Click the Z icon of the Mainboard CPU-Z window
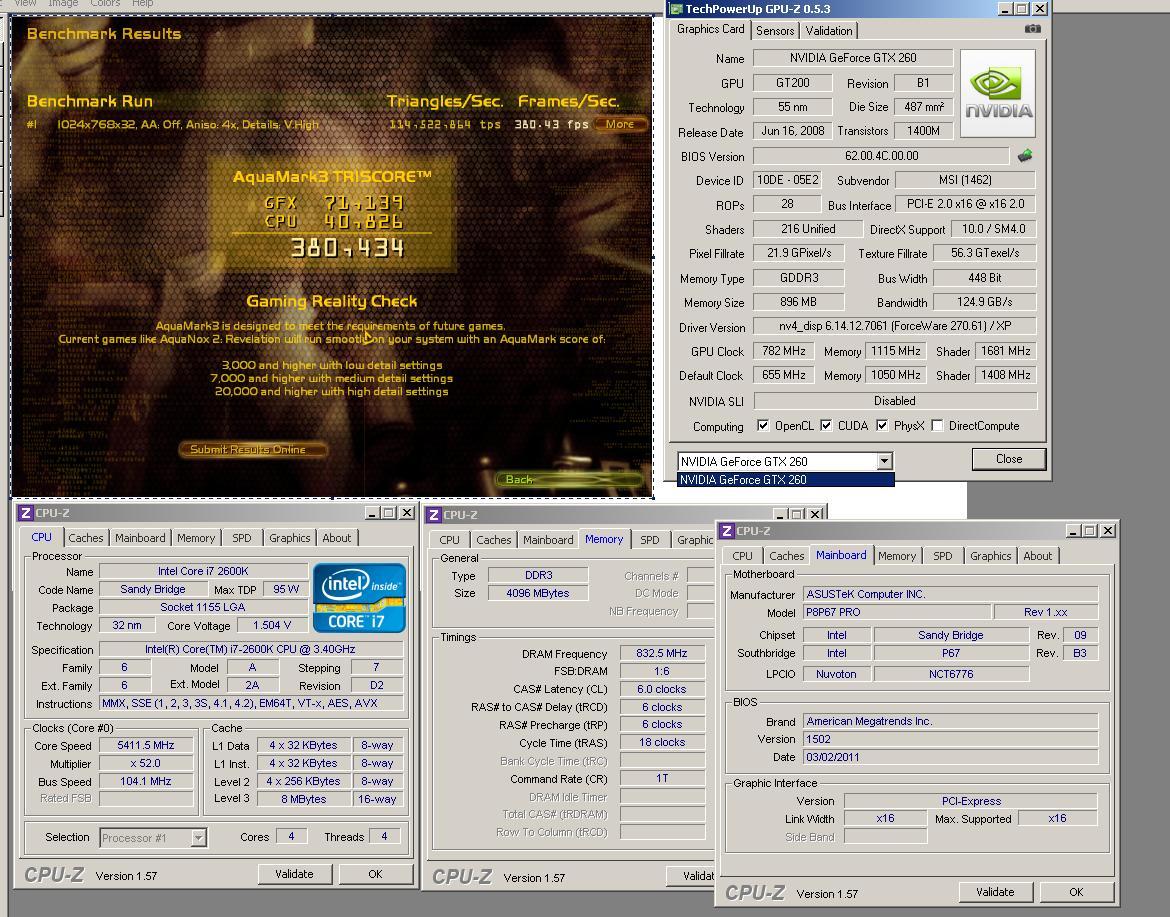Screen dimensions: 1170x917 coord(727,531)
